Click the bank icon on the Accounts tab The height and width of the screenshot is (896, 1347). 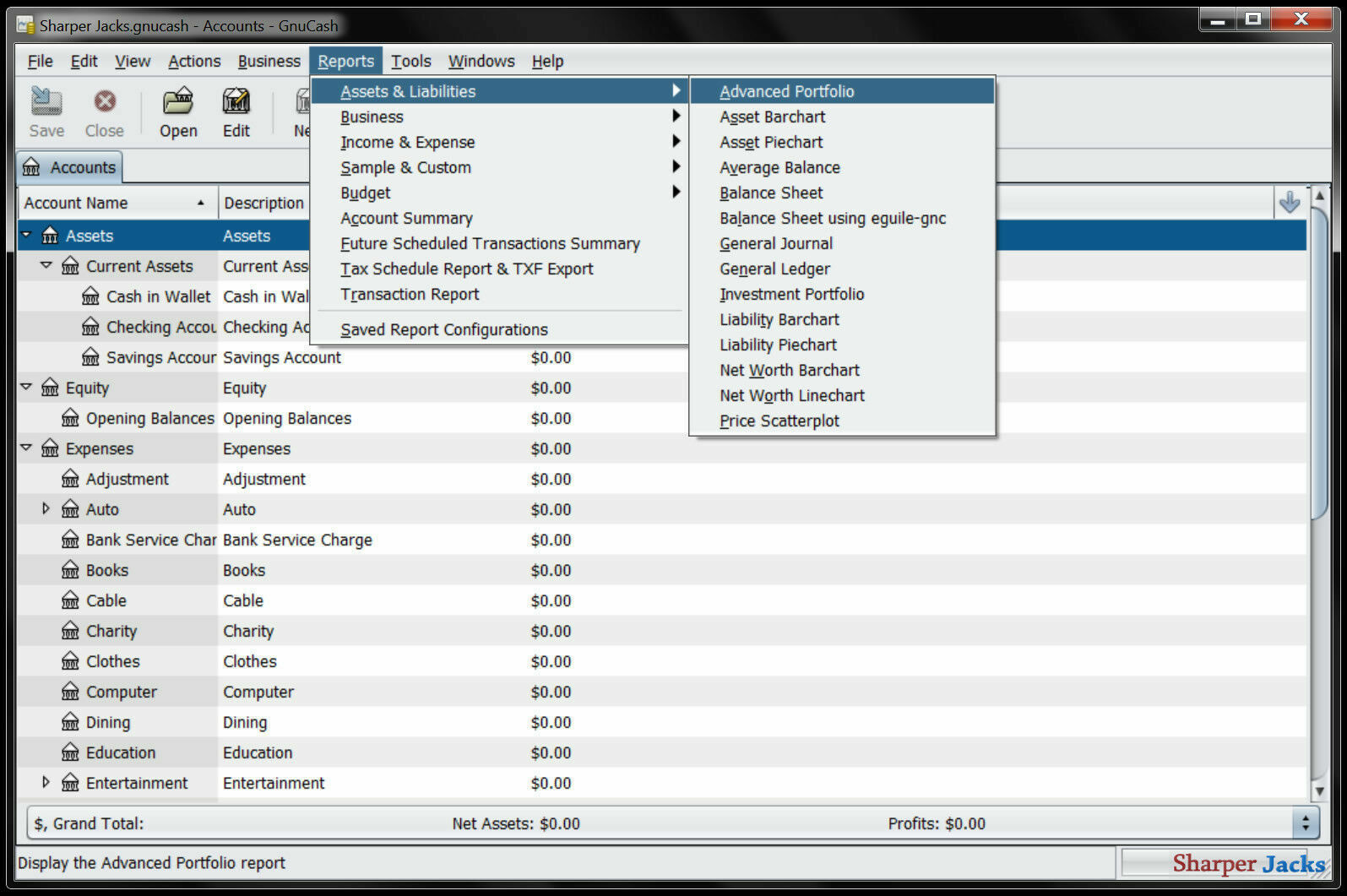(31, 167)
